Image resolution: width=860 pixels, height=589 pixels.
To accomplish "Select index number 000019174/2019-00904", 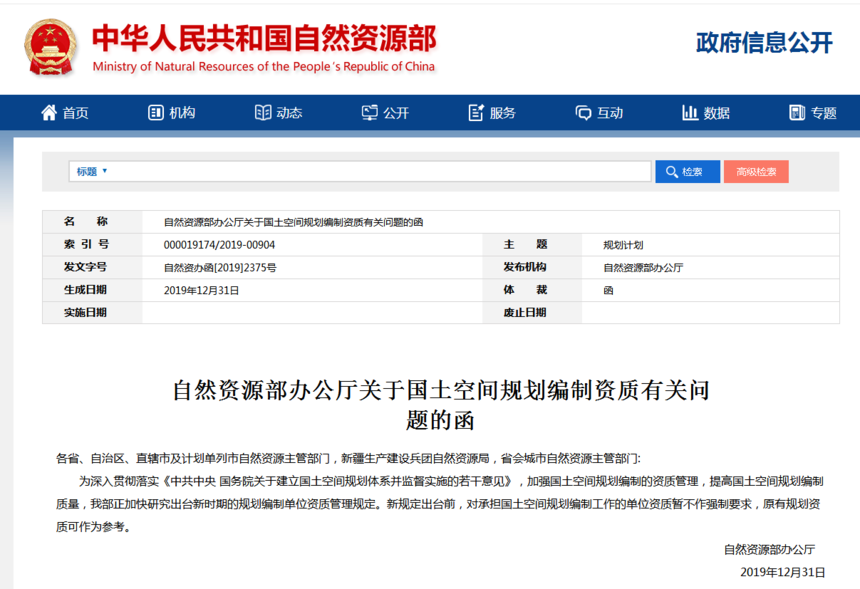I will point(219,245).
